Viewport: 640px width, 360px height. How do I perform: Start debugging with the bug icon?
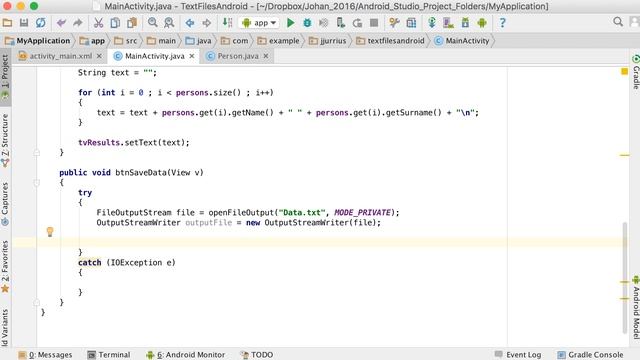click(307, 23)
